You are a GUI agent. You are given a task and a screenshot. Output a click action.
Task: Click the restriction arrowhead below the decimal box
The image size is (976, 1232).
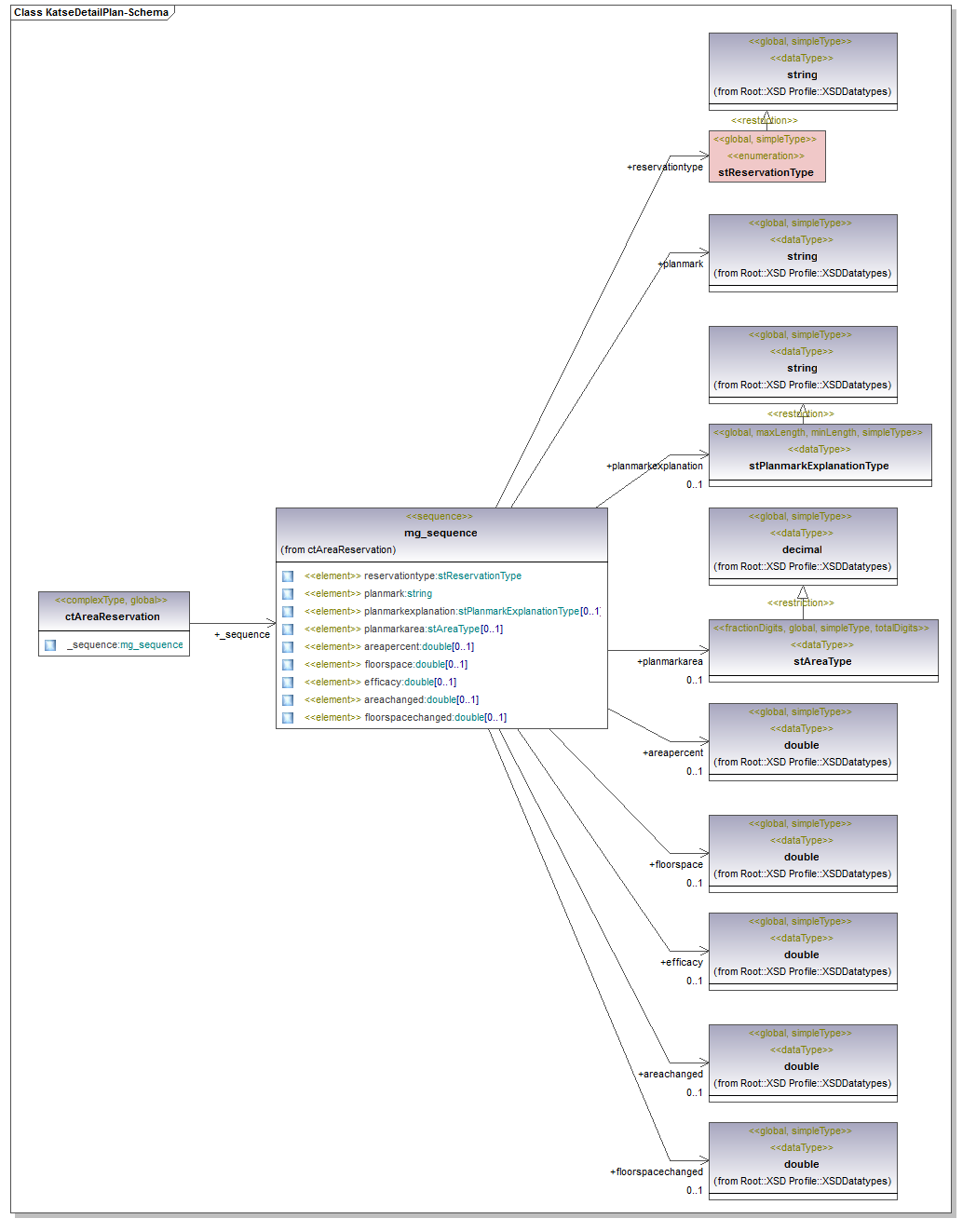(803, 592)
